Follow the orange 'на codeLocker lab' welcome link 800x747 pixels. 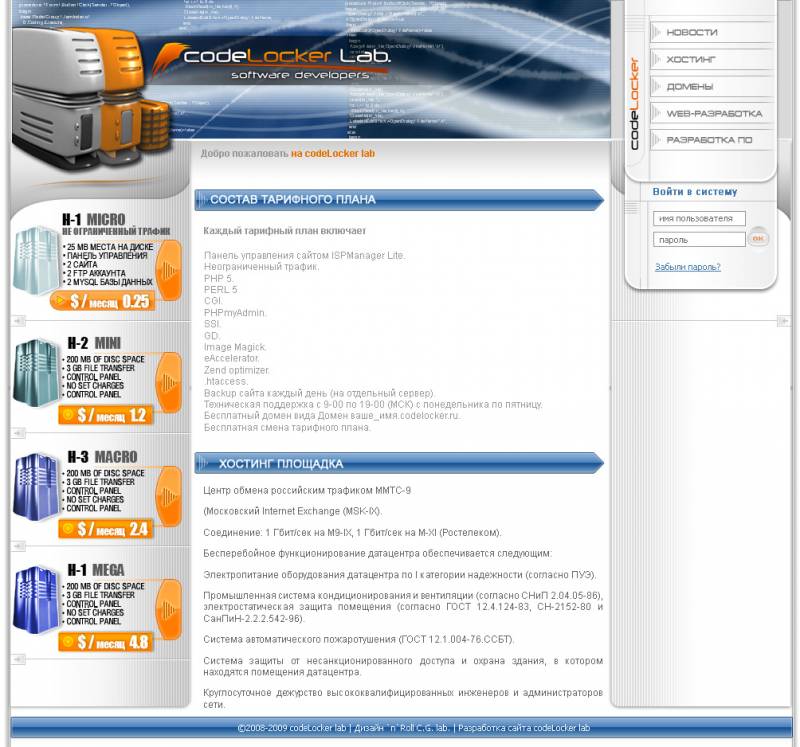coord(333,154)
